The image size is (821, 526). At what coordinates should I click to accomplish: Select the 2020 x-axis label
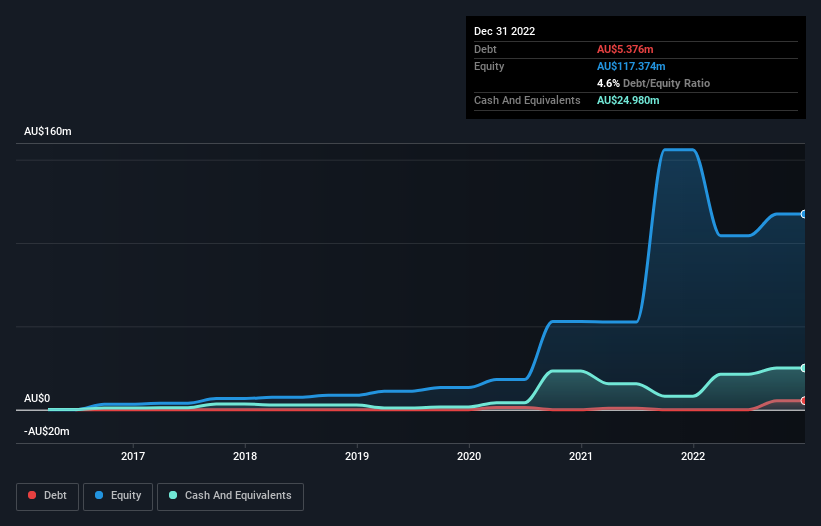click(469, 456)
